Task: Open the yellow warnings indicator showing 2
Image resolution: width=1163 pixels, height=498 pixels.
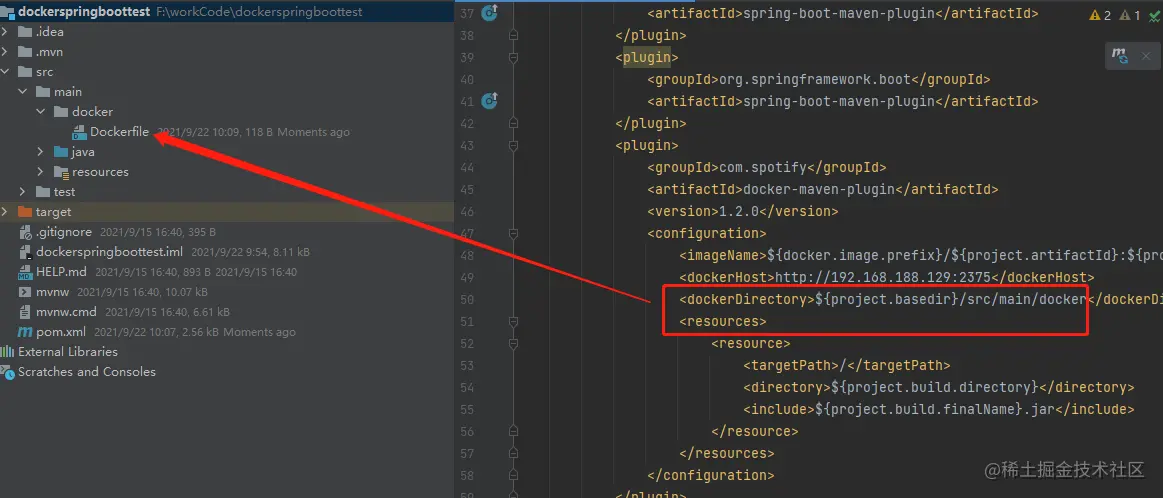Action: [1100, 15]
